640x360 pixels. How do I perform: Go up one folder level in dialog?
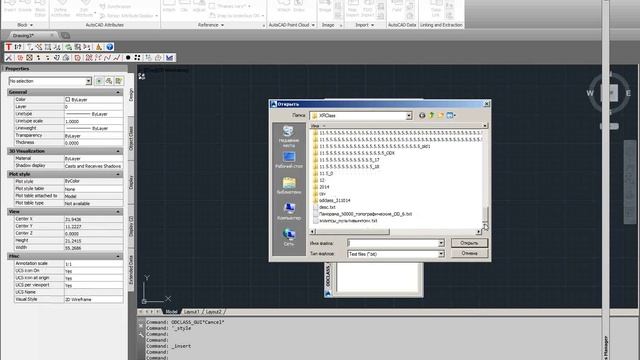pos(431,116)
